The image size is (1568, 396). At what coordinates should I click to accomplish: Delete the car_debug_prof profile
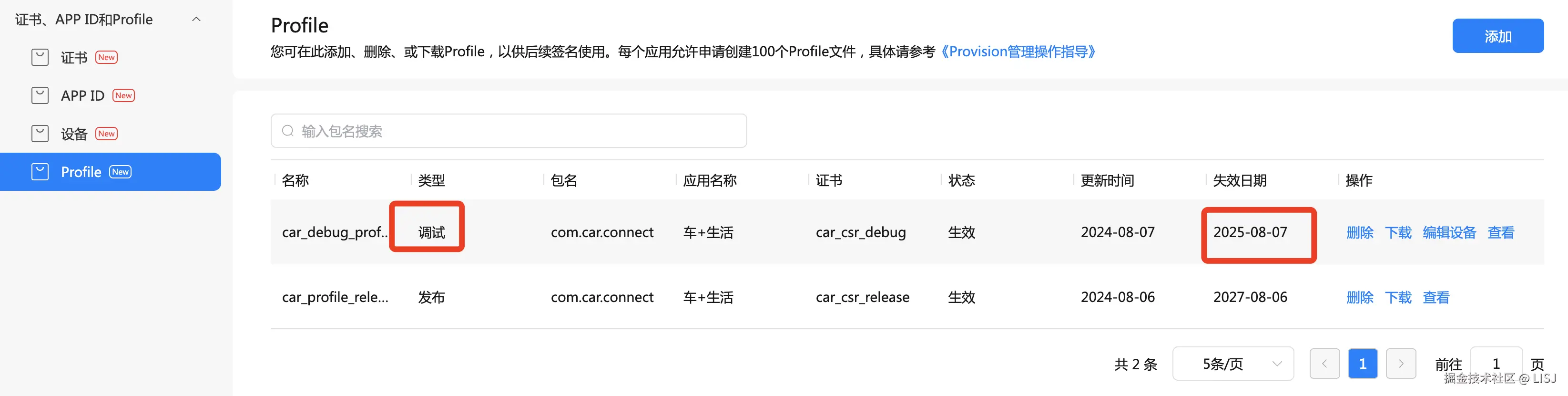click(x=1359, y=232)
